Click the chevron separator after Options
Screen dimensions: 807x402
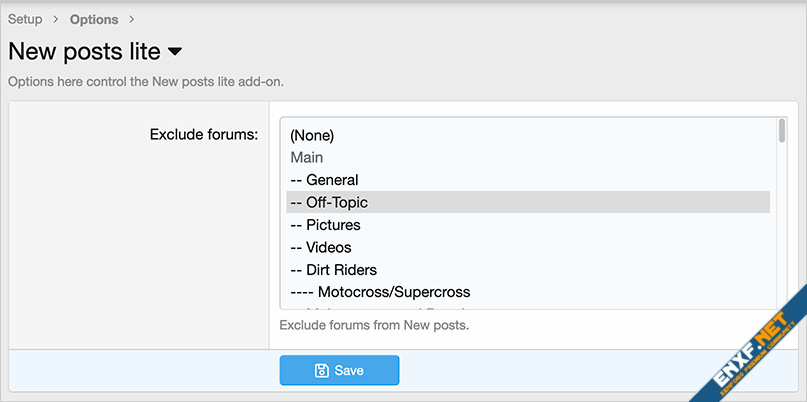coord(132,20)
